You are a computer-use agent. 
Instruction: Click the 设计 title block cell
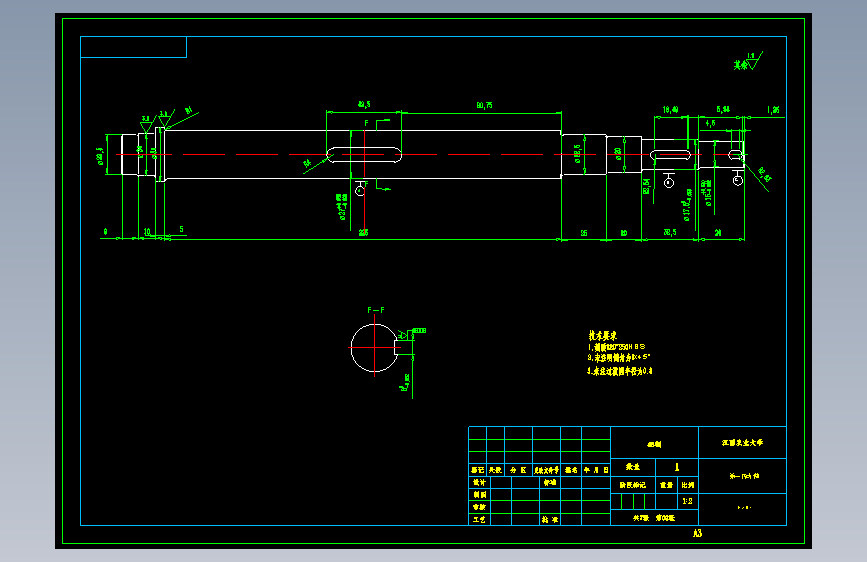(x=479, y=482)
